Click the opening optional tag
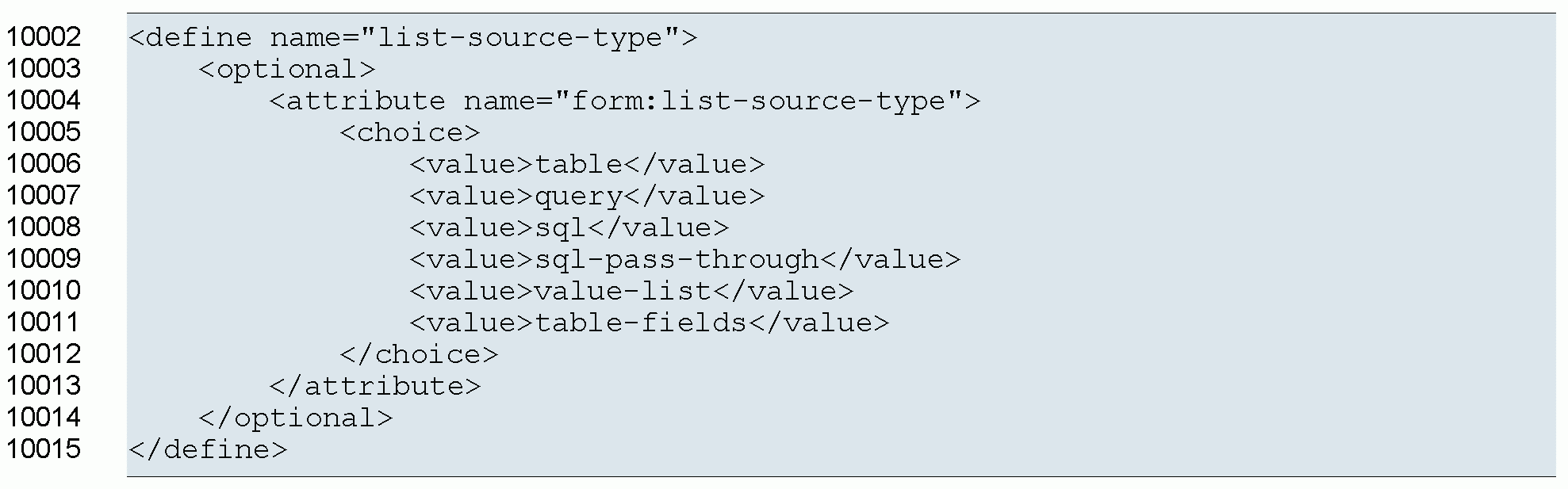The width and height of the screenshot is (1568, 489). click(x=286, y=70)
